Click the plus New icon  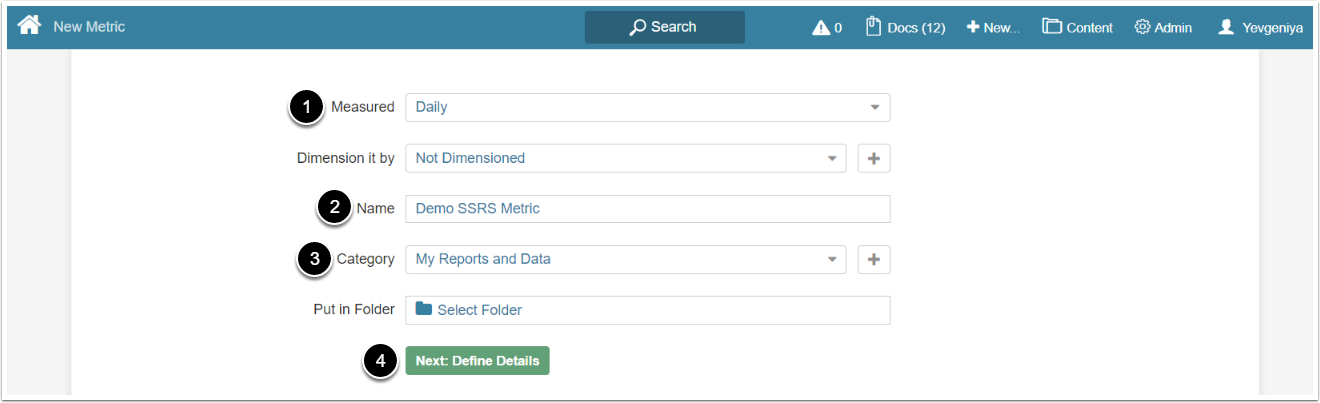pyautogui.click(x=972, y=27)
